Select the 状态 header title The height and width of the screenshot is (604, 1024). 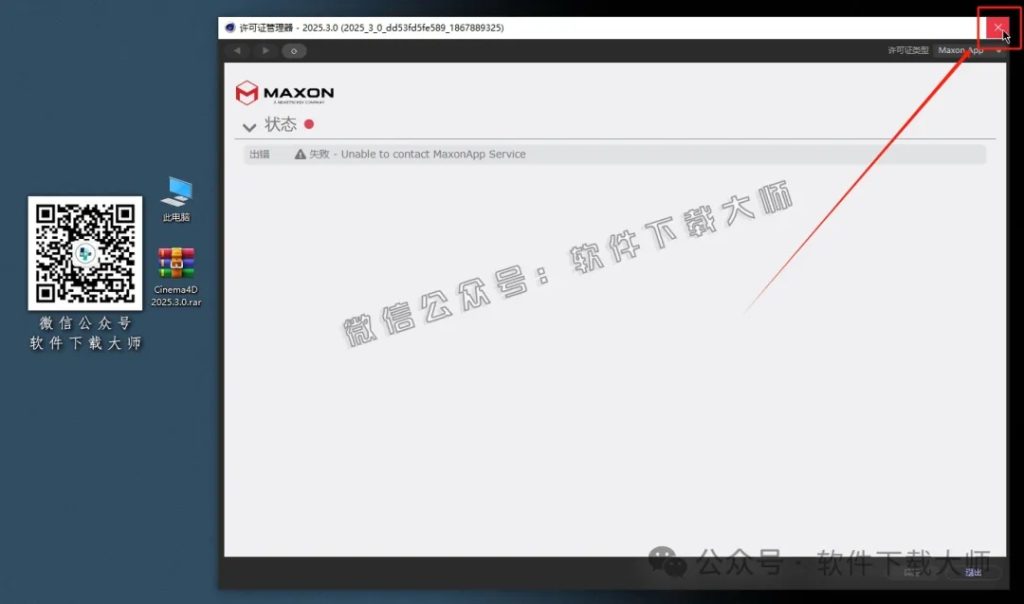281,125
